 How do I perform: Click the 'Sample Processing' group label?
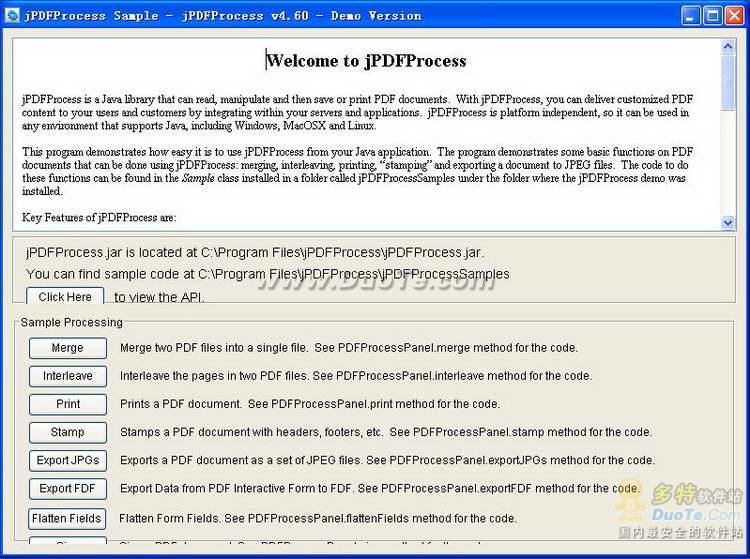[72, 322]
